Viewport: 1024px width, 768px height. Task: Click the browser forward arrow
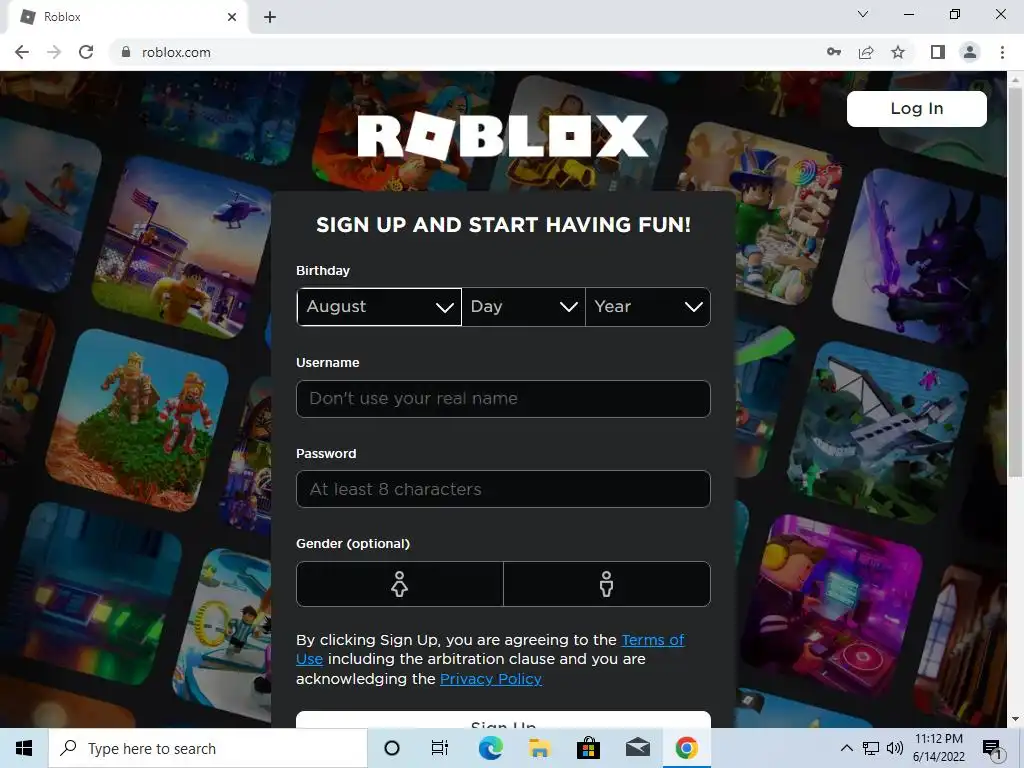point(54,52)
